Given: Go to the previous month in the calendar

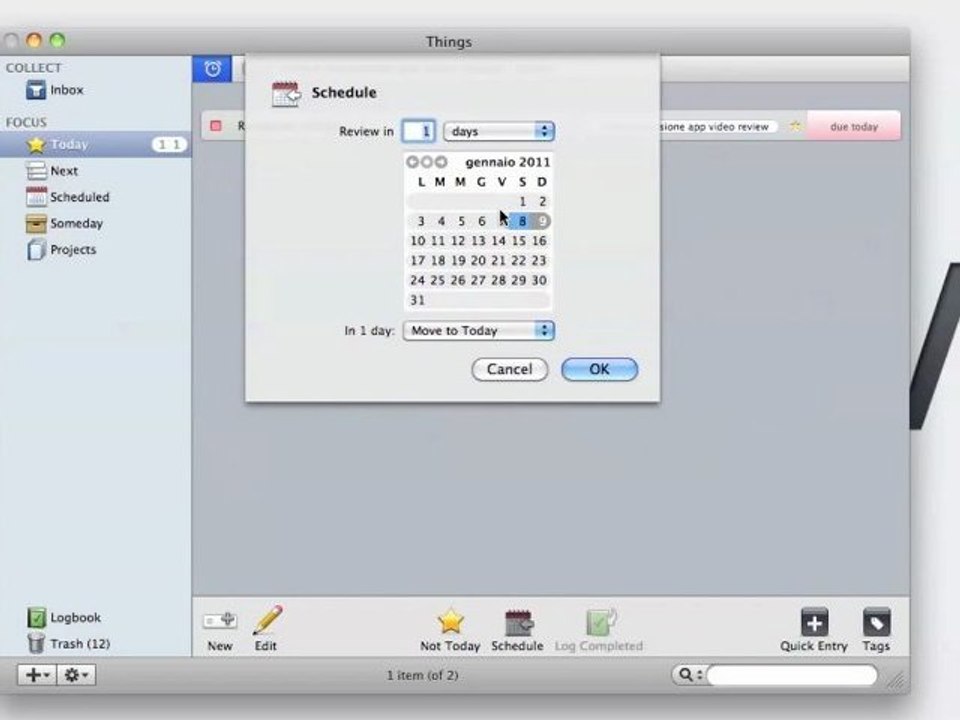Looking at the screenshot, I should [x=412, y=162].
